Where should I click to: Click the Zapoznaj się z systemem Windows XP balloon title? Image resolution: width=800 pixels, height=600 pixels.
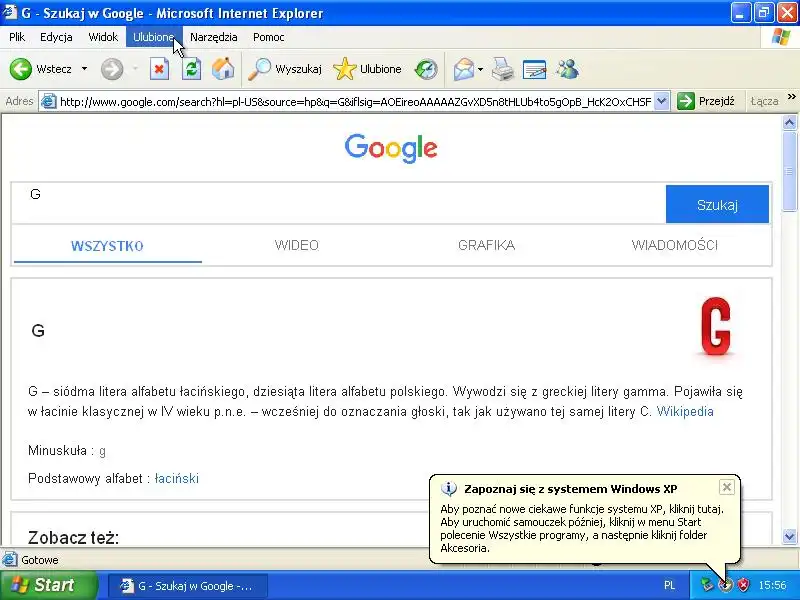pyautogui.click(x=570, y=489)
